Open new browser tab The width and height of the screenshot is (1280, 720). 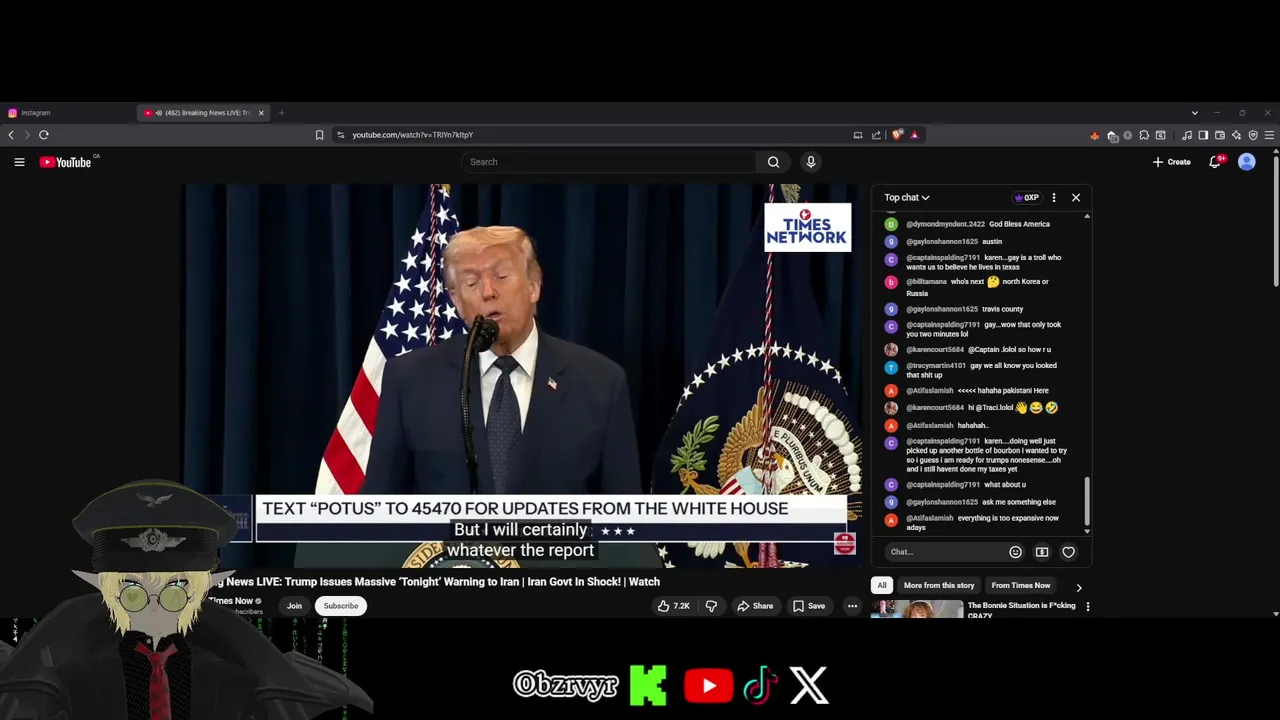coord(281,113)
